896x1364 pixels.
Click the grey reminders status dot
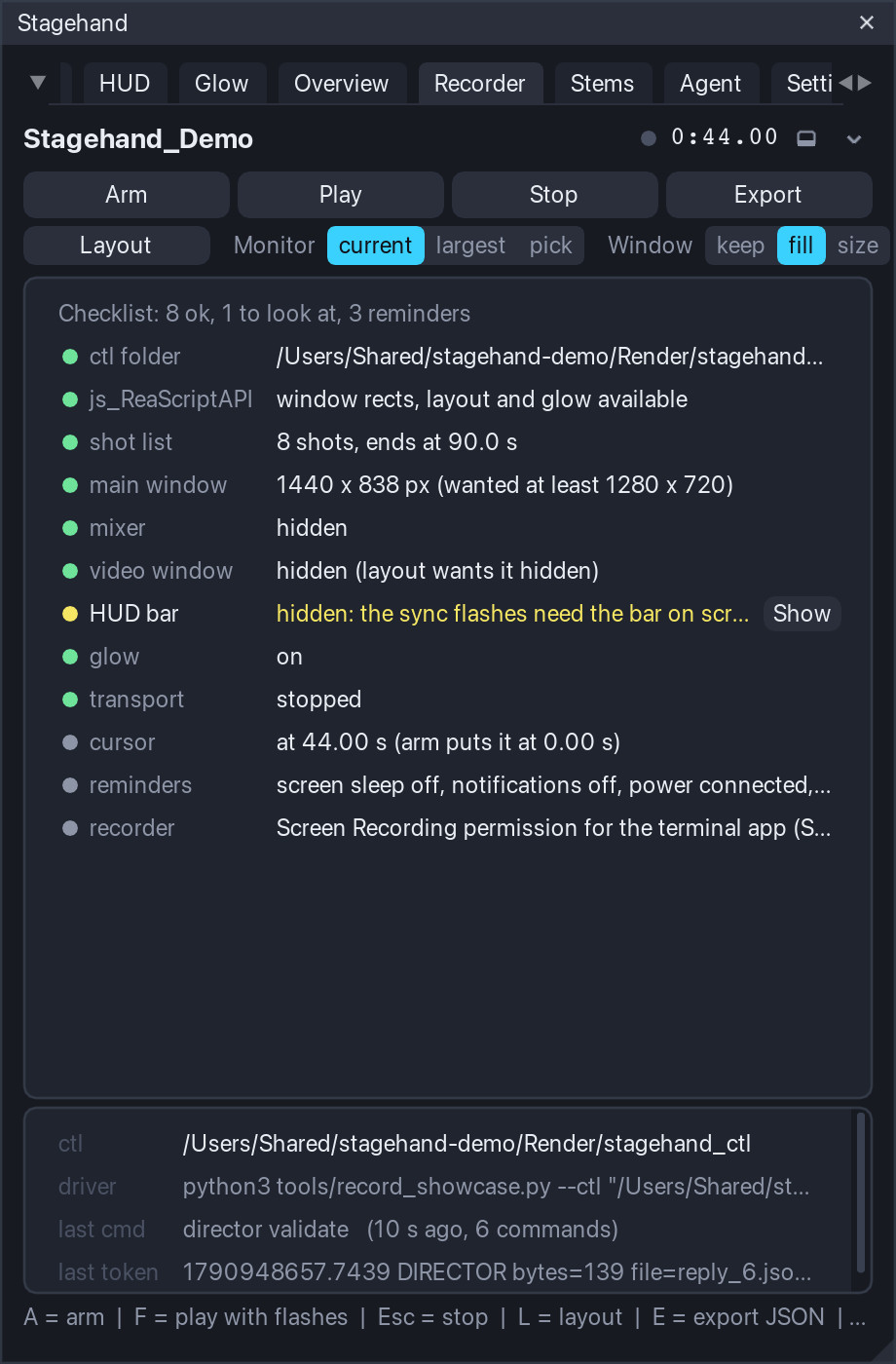tap(70, 785)
